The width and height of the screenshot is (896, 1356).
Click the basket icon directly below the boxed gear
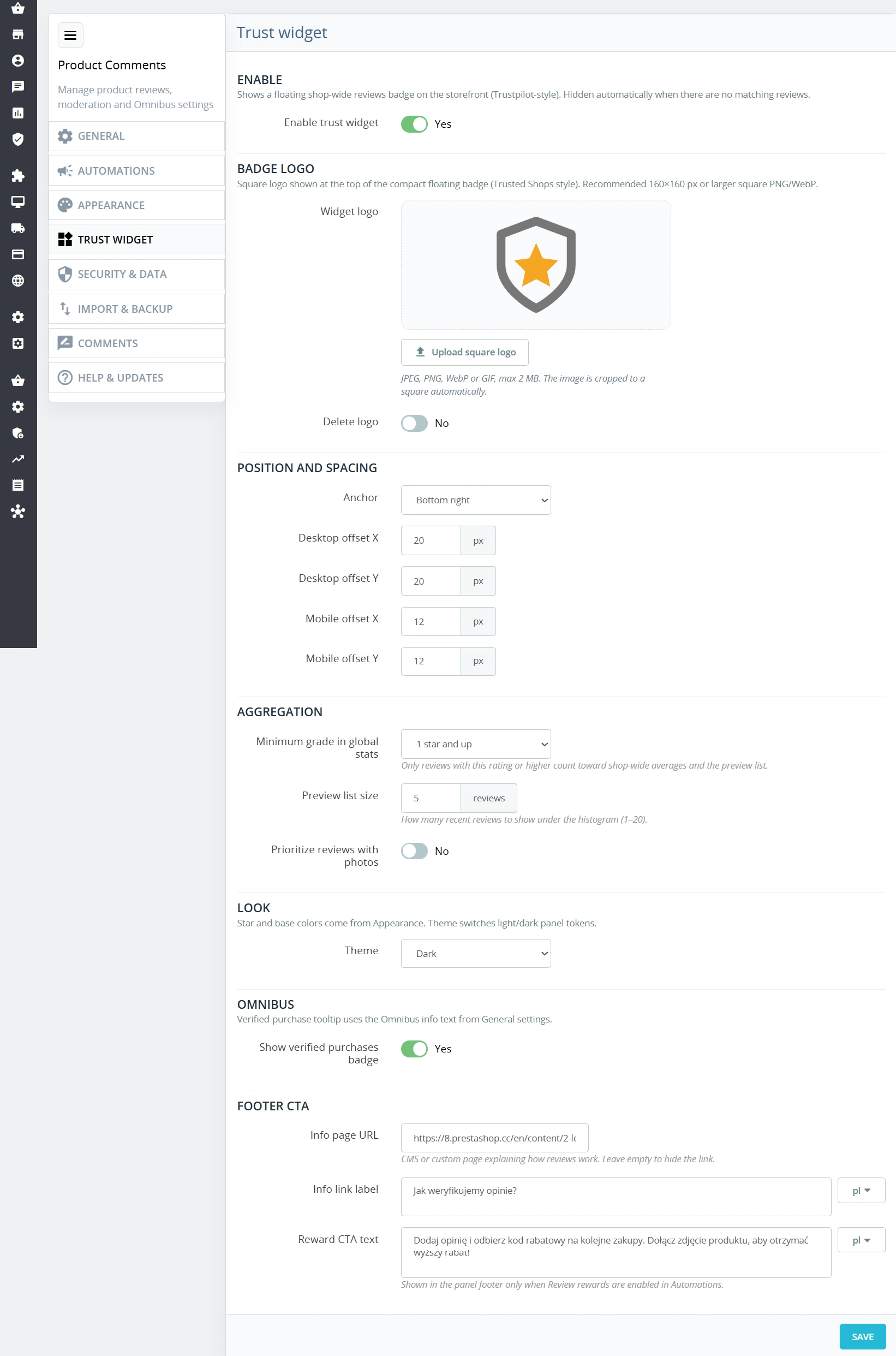point(17,380)
